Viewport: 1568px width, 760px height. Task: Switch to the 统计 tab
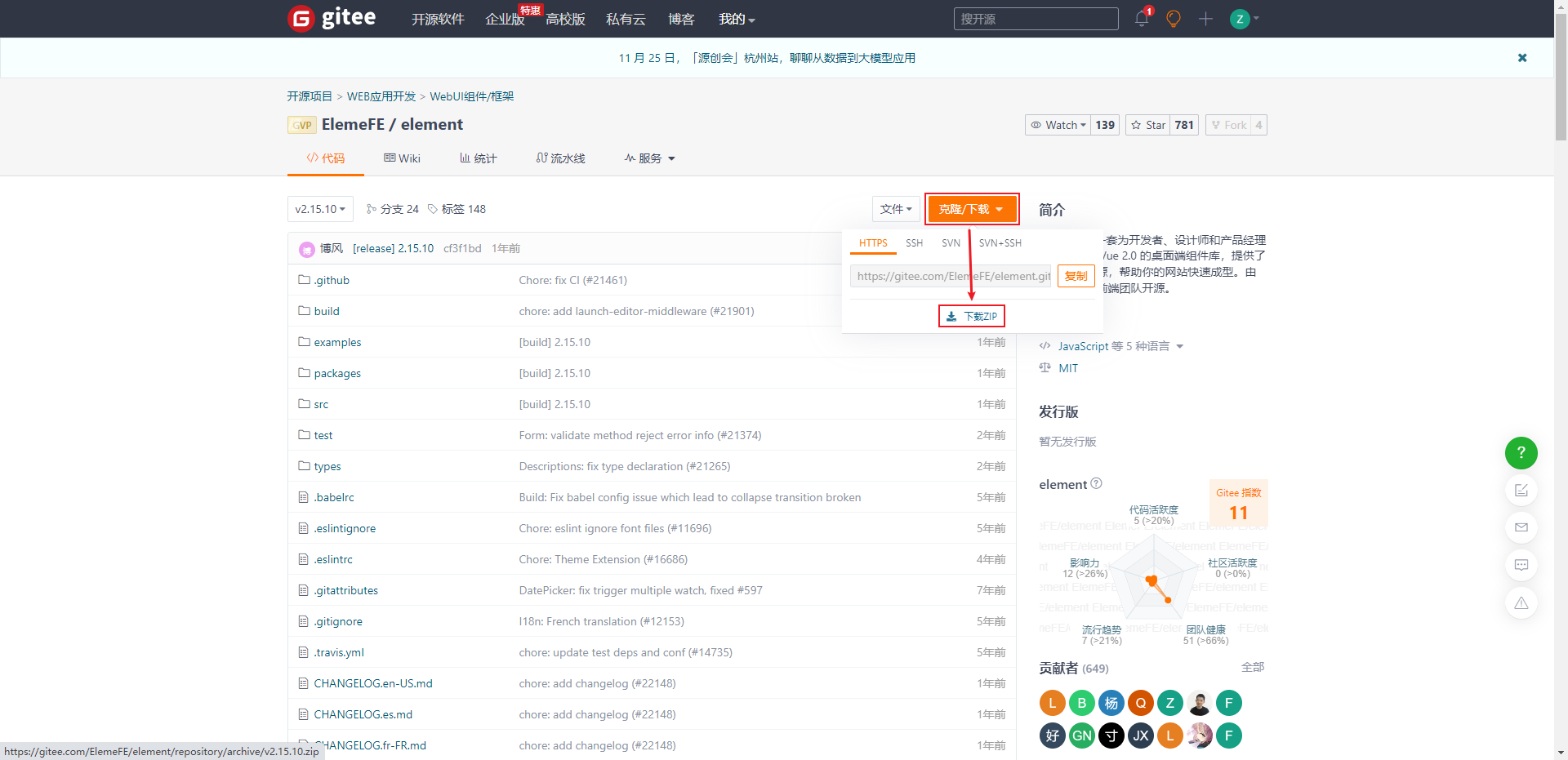(x=478, y=158)
